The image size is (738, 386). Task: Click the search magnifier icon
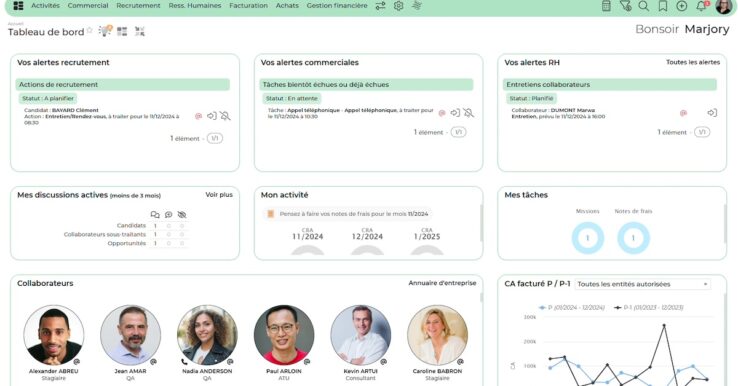point(643,6)
